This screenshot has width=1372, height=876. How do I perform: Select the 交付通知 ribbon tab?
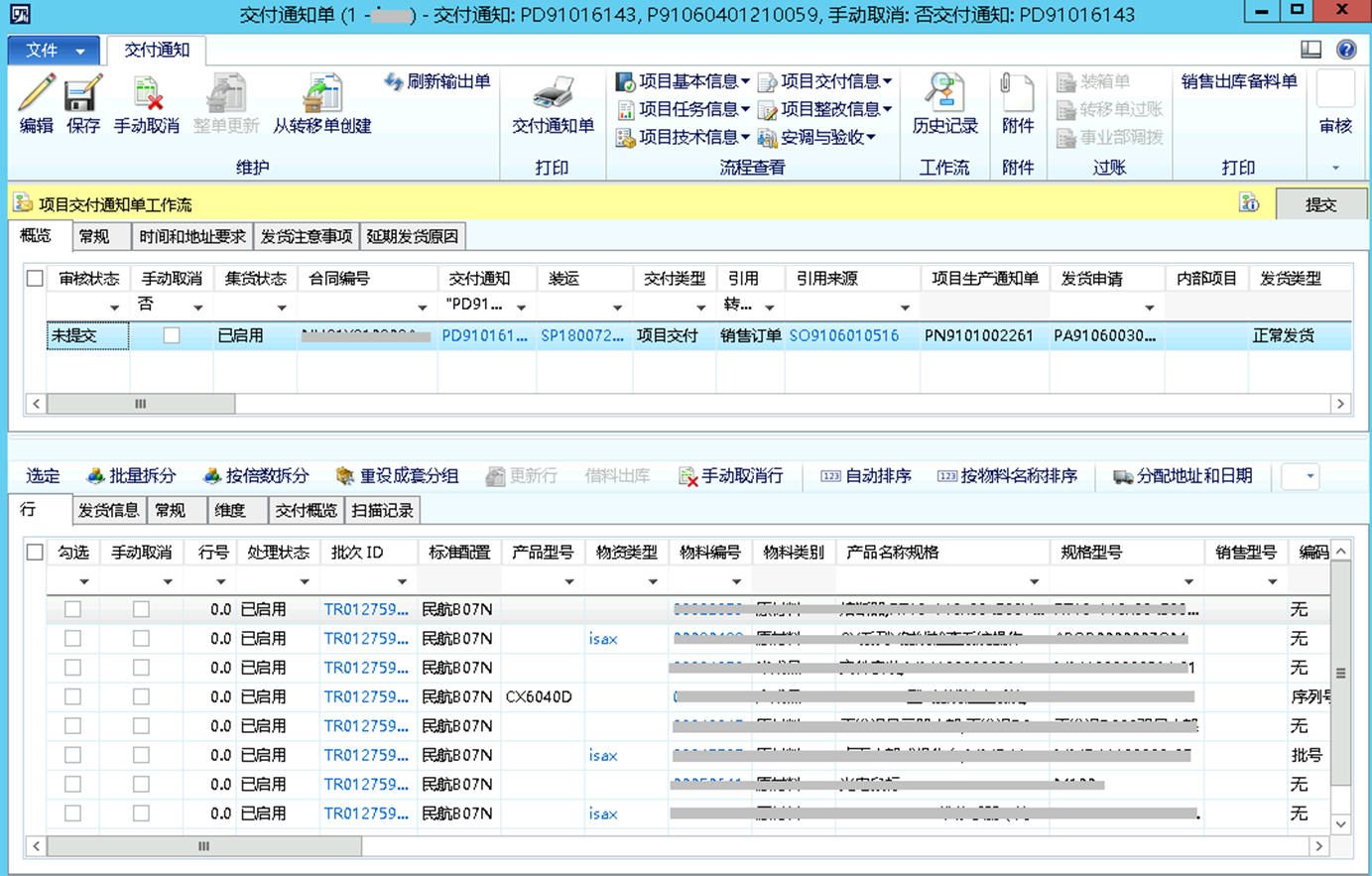[156, 50]
